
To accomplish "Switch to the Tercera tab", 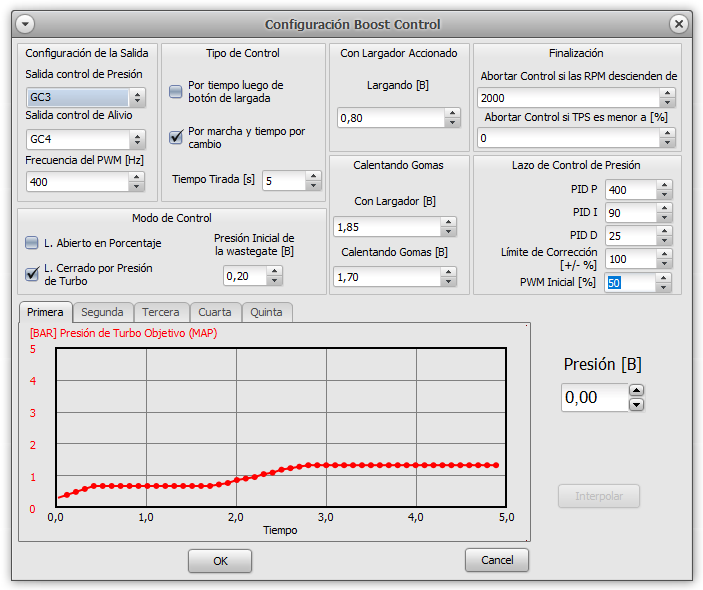I will tap(161, 312).
